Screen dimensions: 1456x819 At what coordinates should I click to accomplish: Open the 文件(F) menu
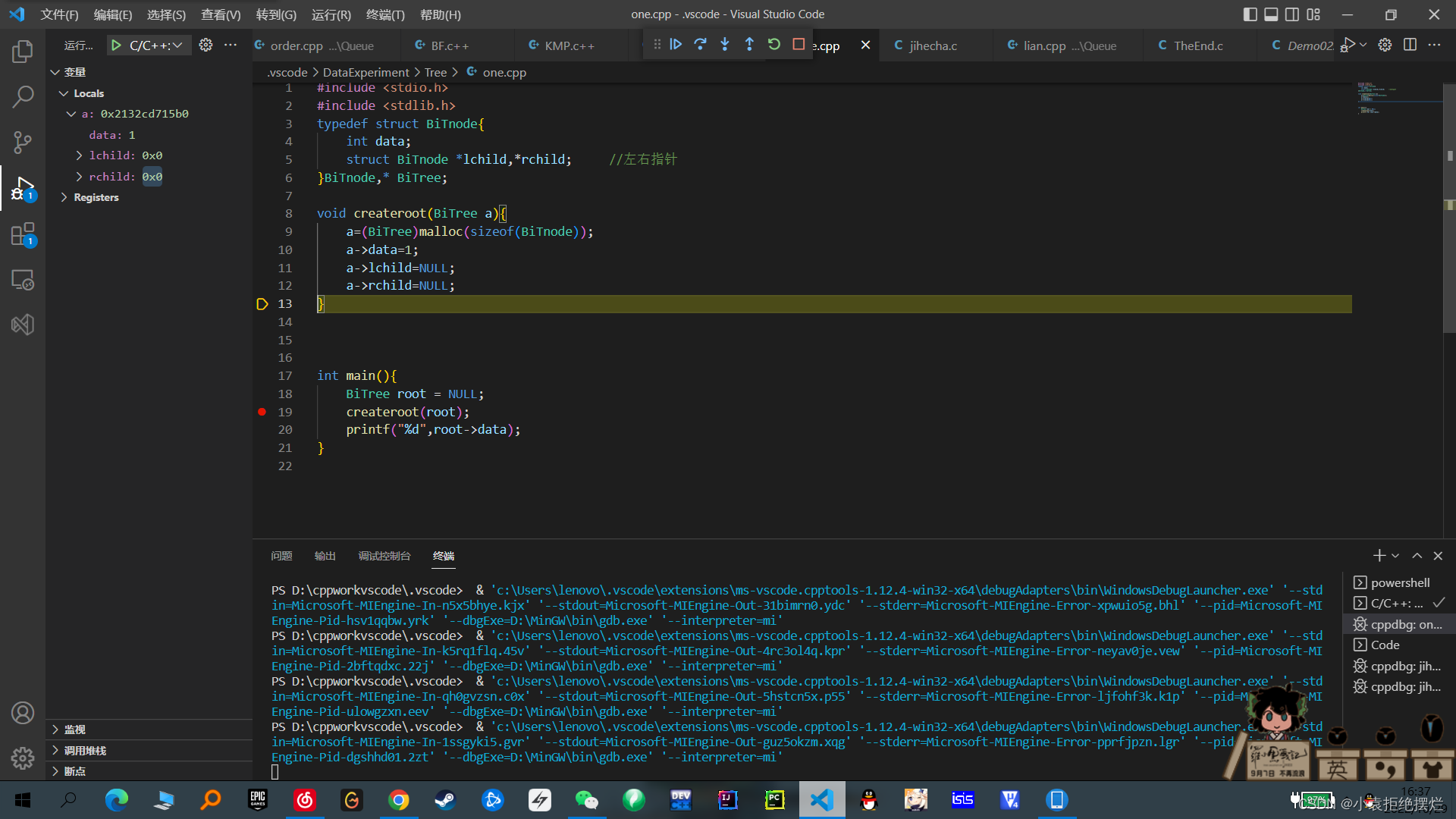[59, 14]
